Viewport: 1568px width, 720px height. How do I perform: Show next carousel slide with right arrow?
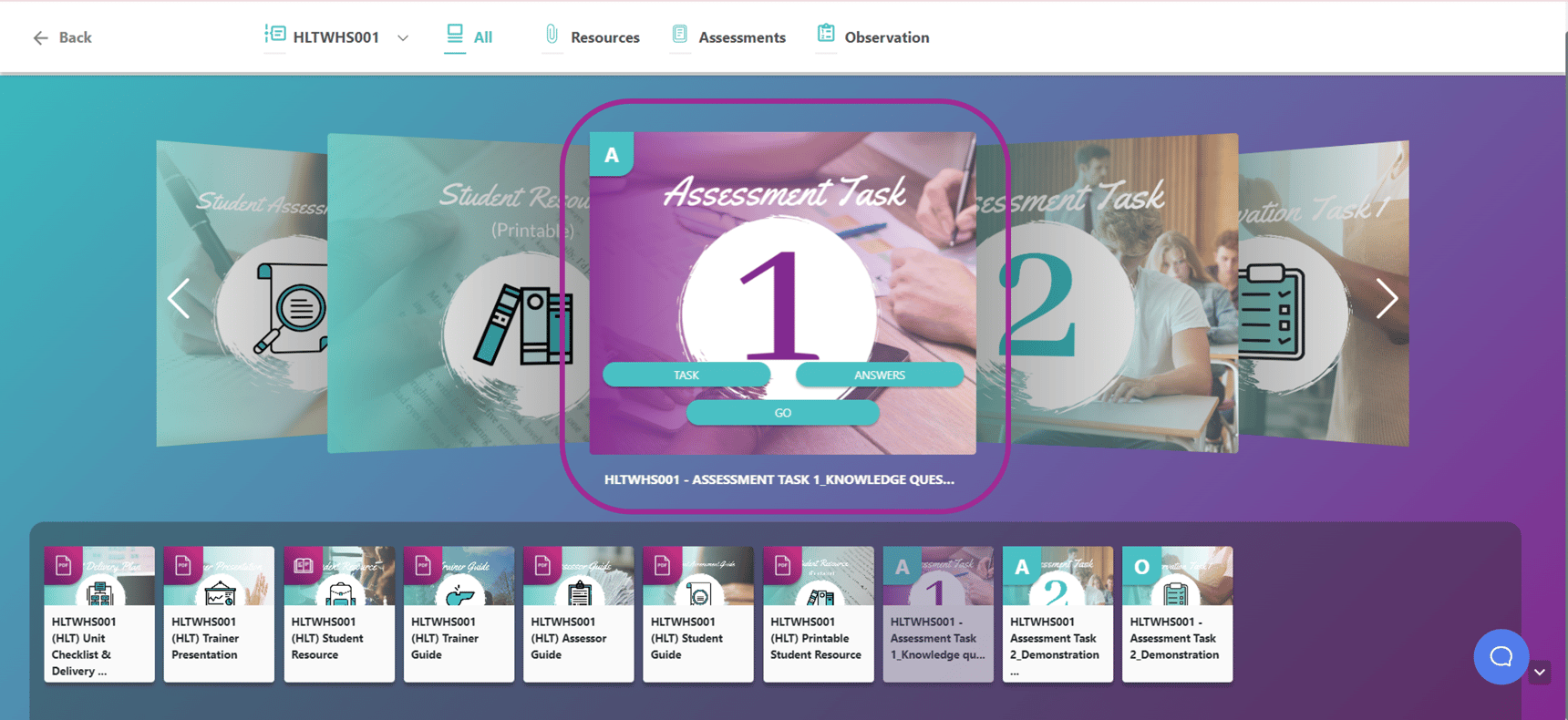point(1387,298)
